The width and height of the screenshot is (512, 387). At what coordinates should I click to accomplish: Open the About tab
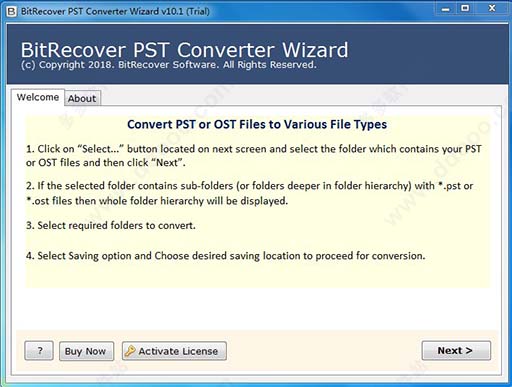pos(82,98)
